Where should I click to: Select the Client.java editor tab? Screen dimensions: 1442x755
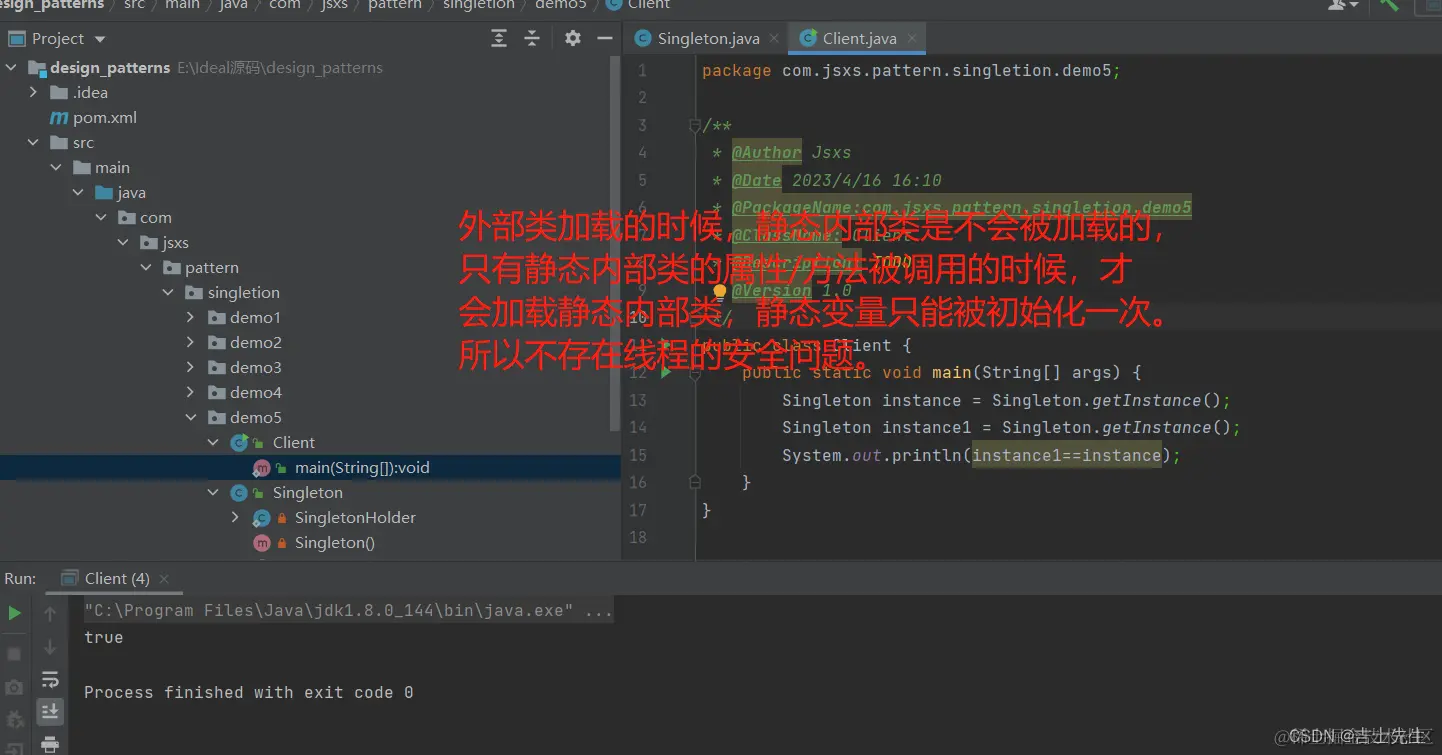[x=858, y=39]
